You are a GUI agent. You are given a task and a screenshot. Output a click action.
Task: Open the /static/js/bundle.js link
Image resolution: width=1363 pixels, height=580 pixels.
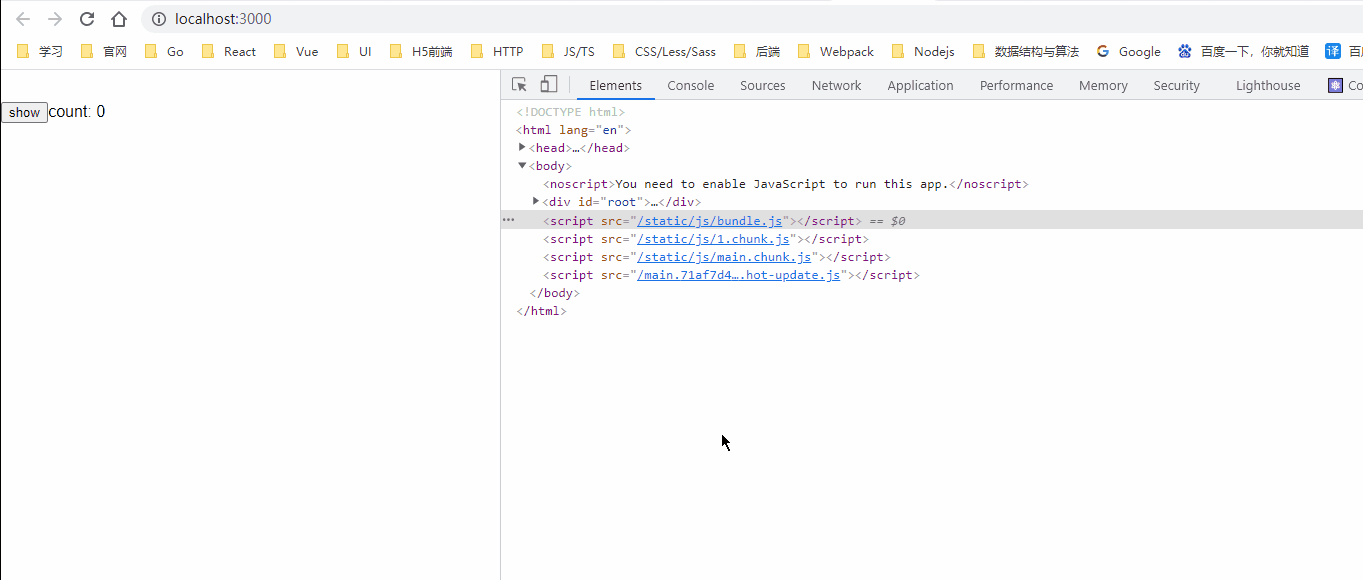click(710, 221)
